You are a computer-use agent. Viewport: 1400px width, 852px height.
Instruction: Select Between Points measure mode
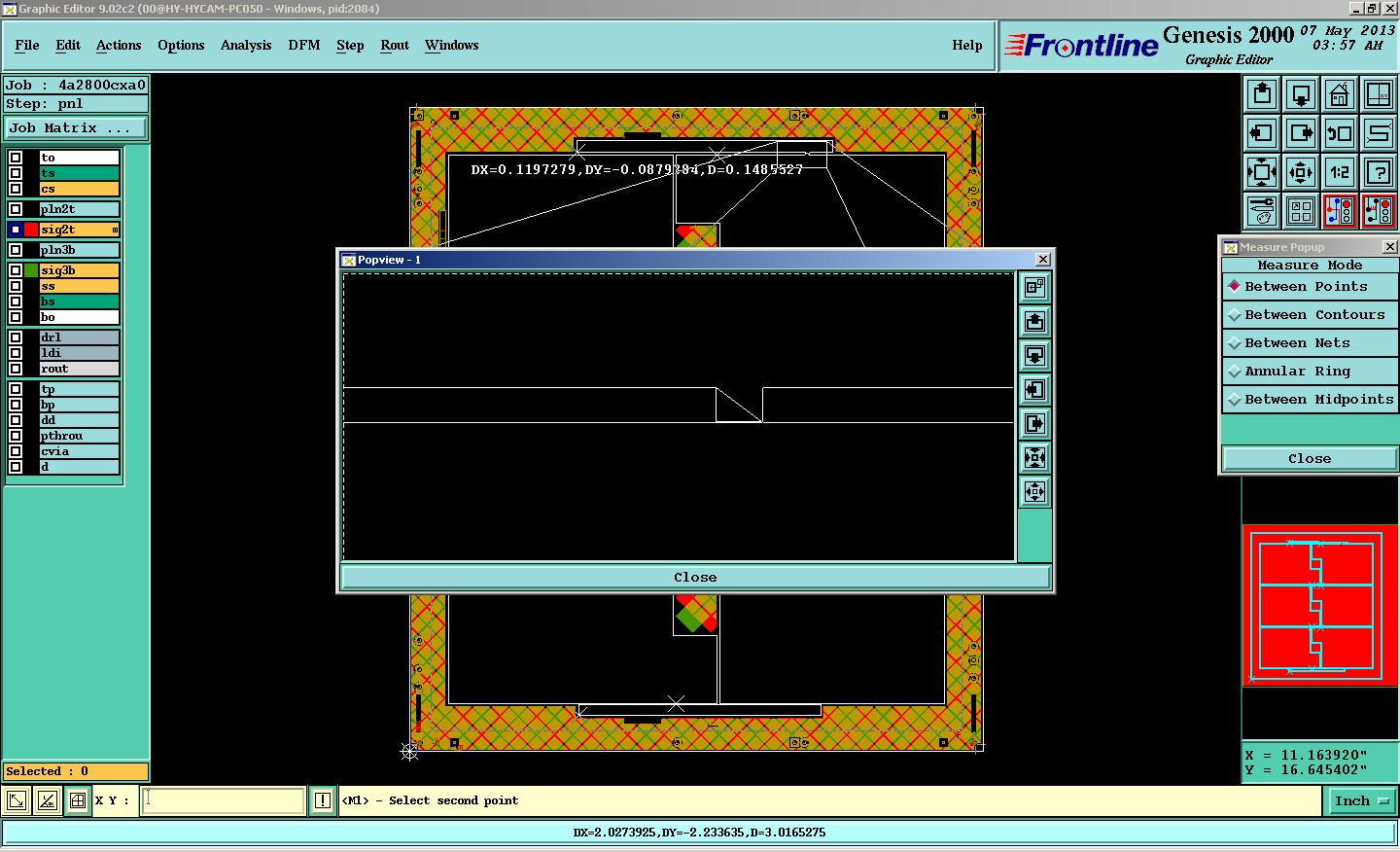pos(1310,287)
